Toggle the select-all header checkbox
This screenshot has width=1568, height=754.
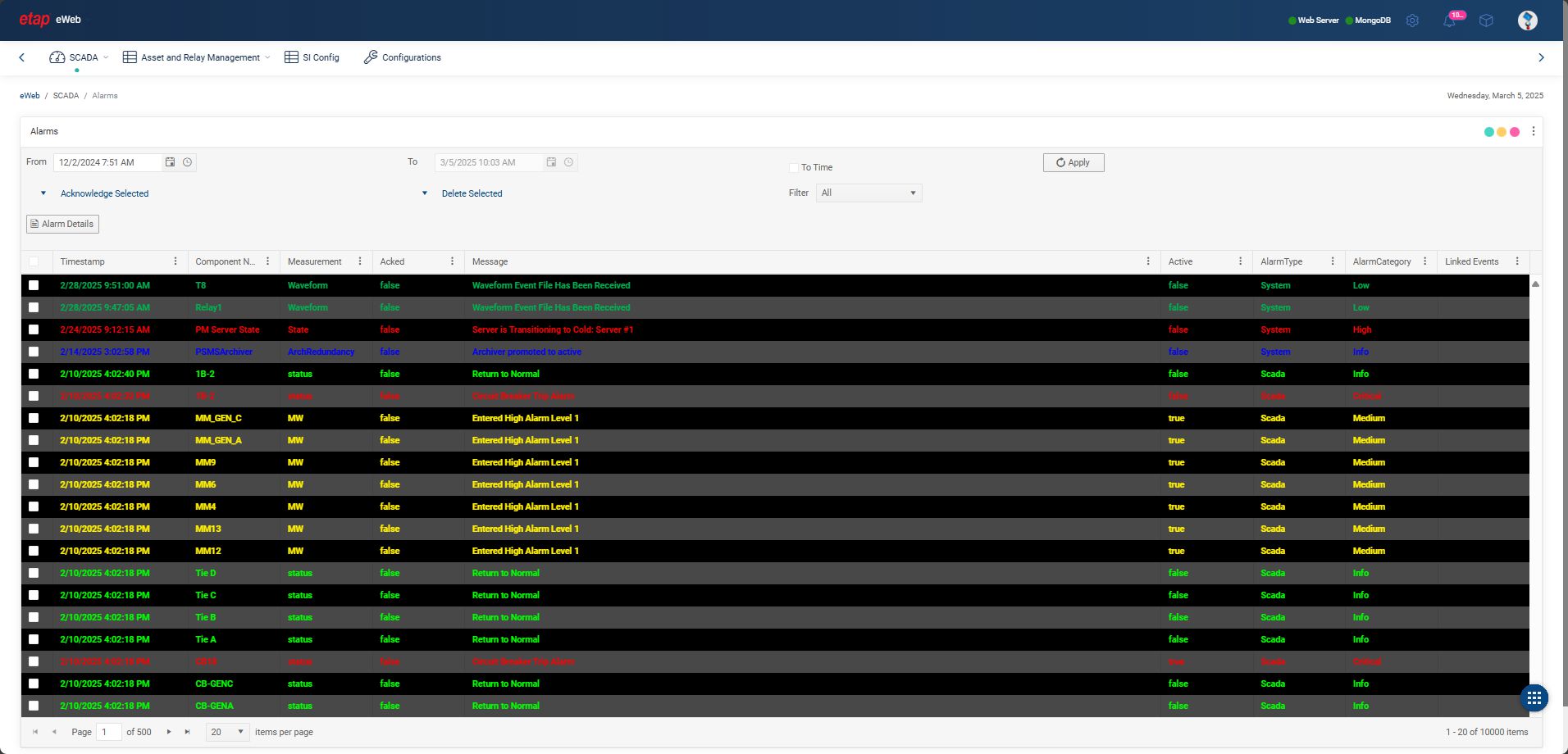[x=34, y=261]
